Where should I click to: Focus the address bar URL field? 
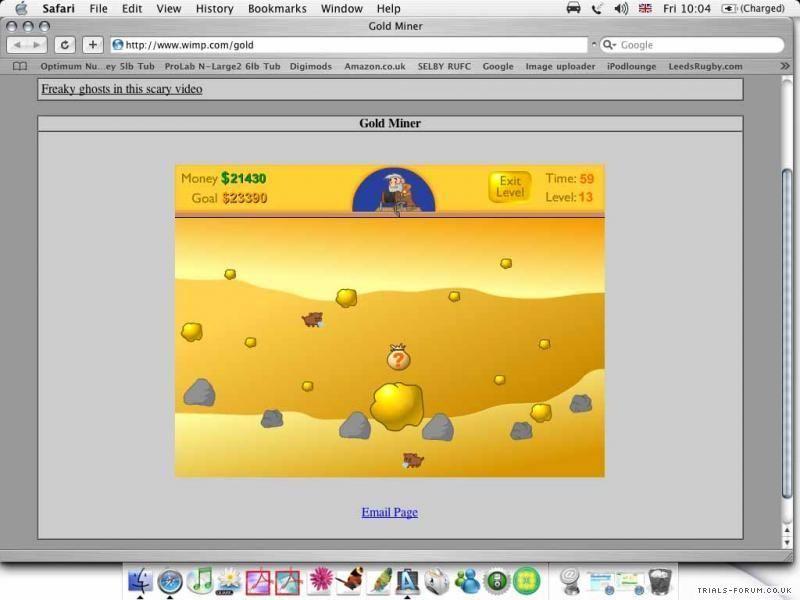(x=349, y=45)
